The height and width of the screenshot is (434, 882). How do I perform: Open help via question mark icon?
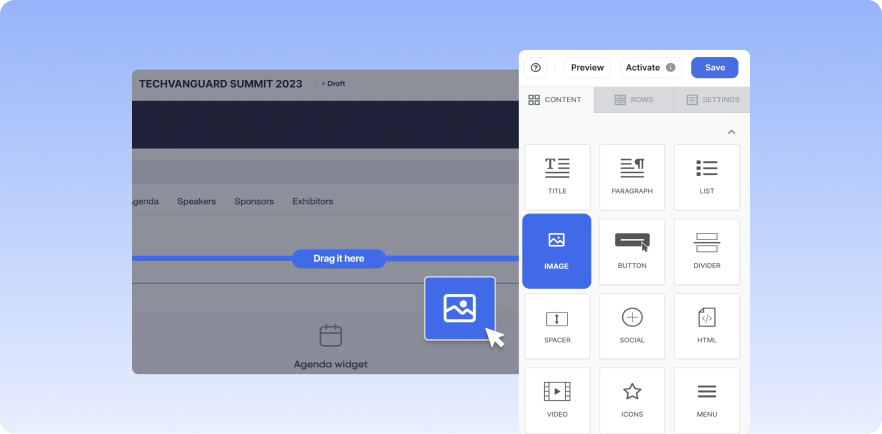536,68
